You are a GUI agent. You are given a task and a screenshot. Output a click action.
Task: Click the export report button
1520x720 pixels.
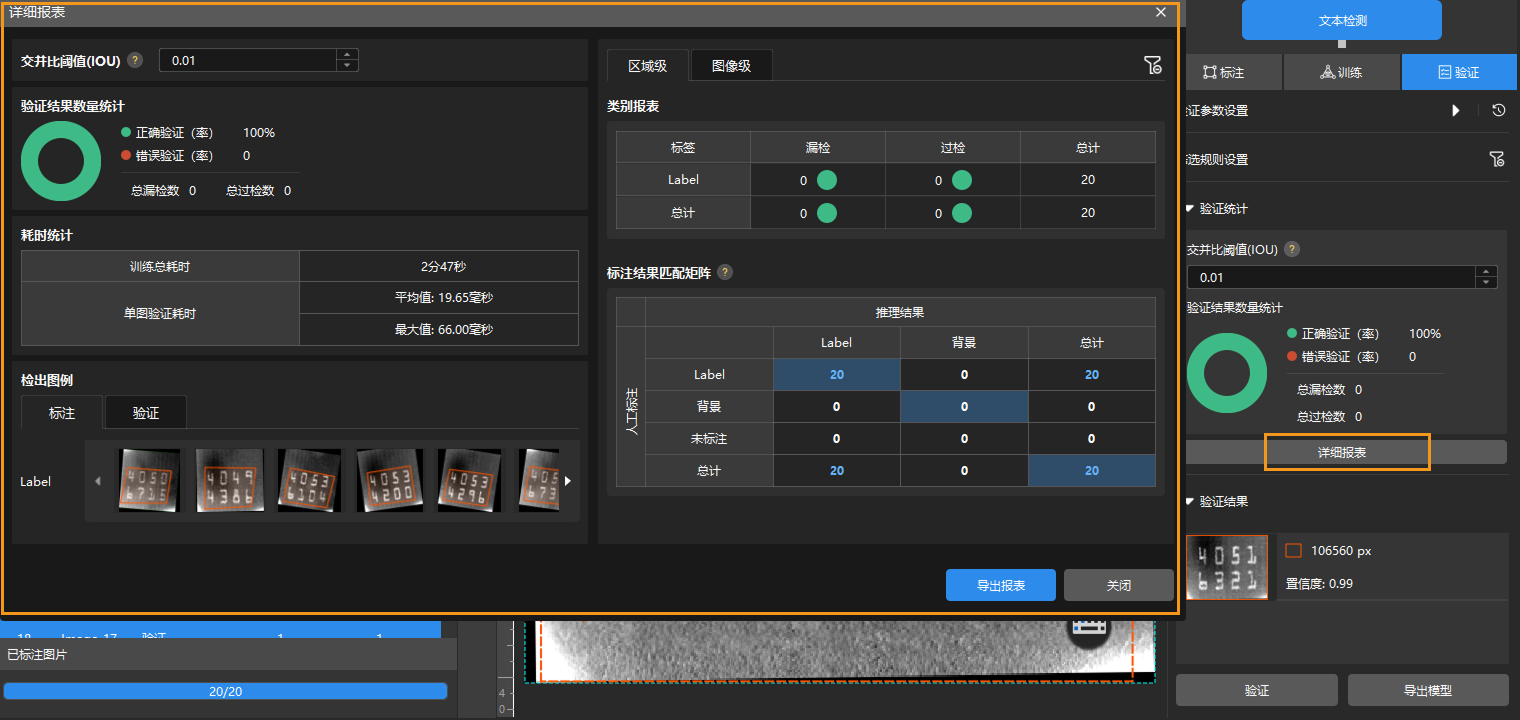[1001, 585]
